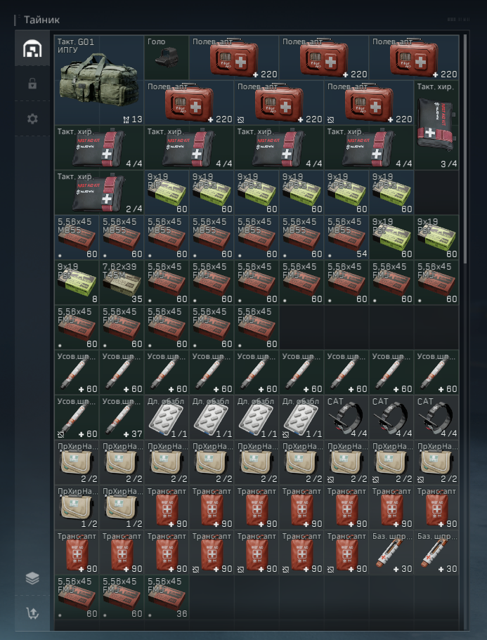Open the gear settings icon in sidebar
The image size is (487, 640).
(32, 119)
